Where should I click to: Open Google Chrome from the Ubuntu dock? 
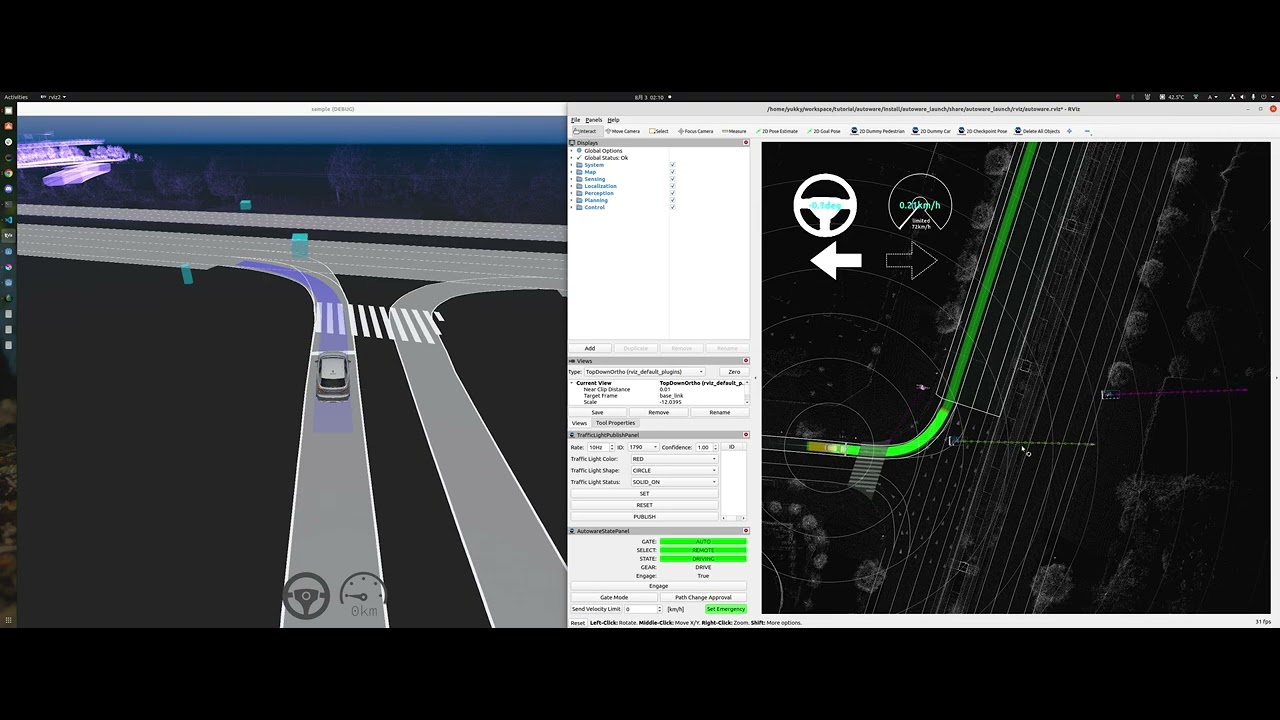point(8,173)
